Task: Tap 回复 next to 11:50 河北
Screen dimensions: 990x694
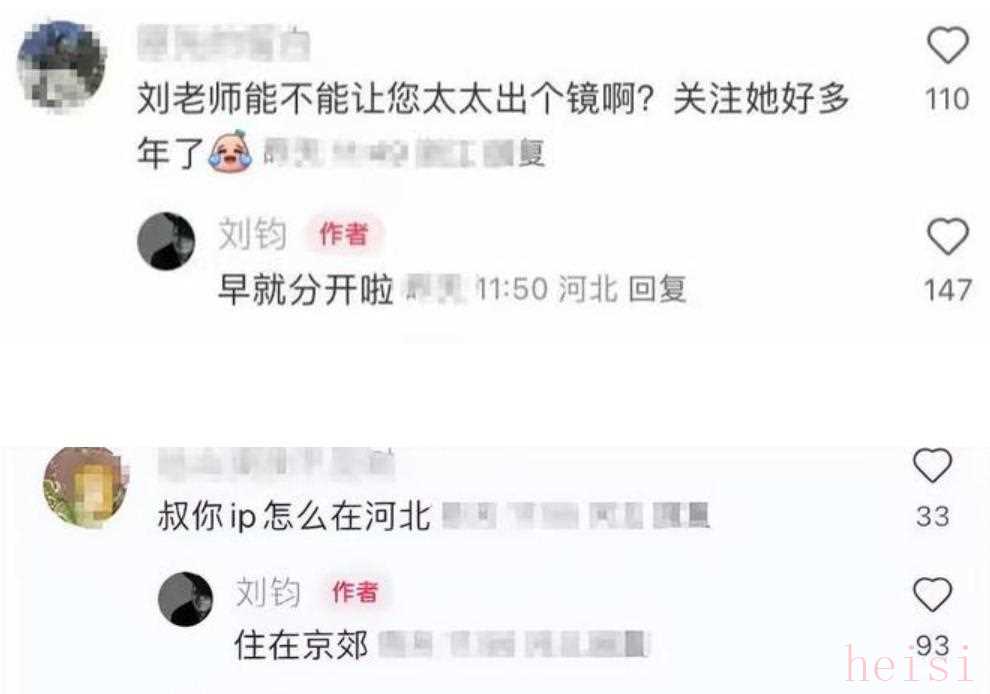Action: click(657, 289)
